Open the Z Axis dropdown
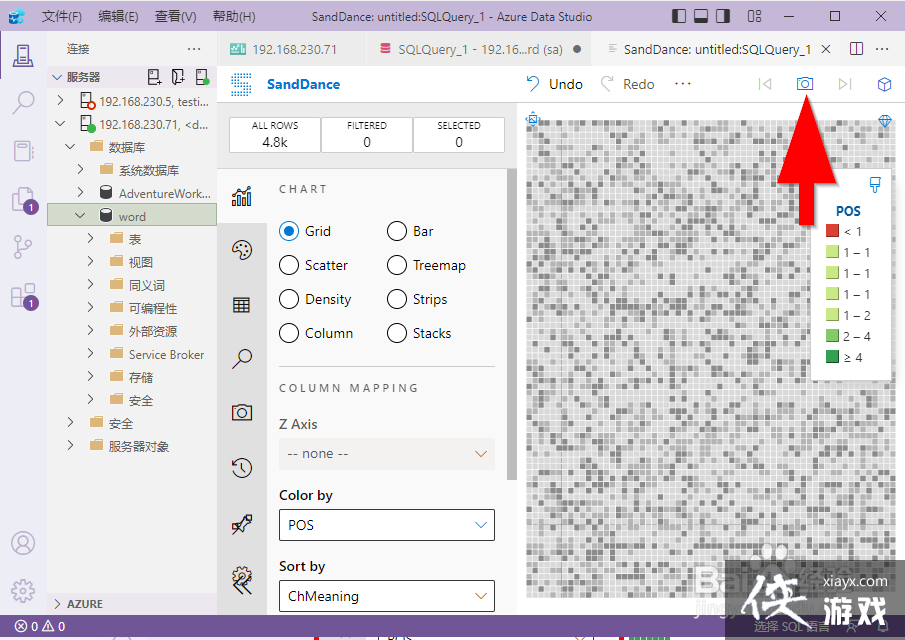The width and height of the screenshot is (905, 640). click(386, 453)
